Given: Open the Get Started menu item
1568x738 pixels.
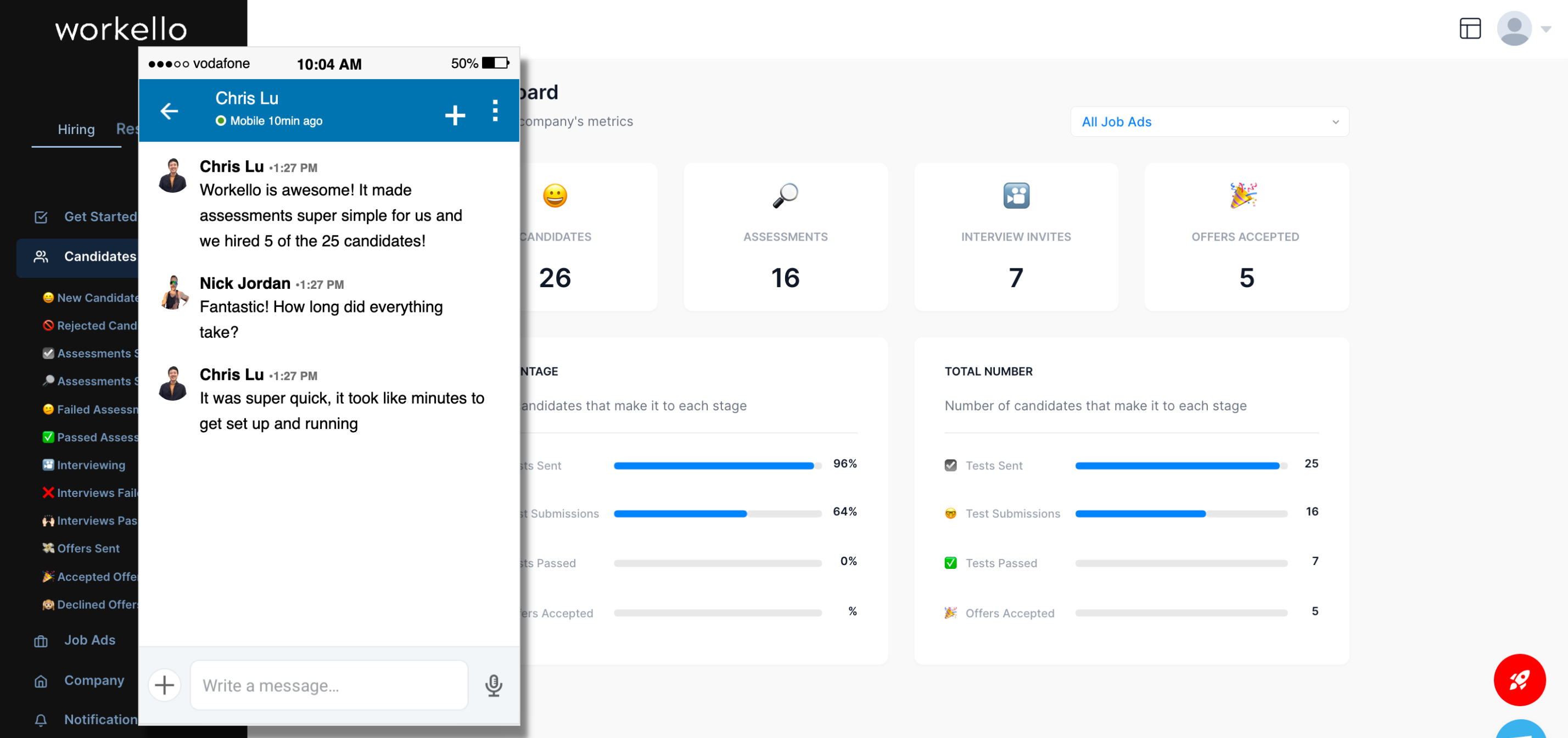Looking at the screenshot, I should pyautogui.click(x=100, y=217).
